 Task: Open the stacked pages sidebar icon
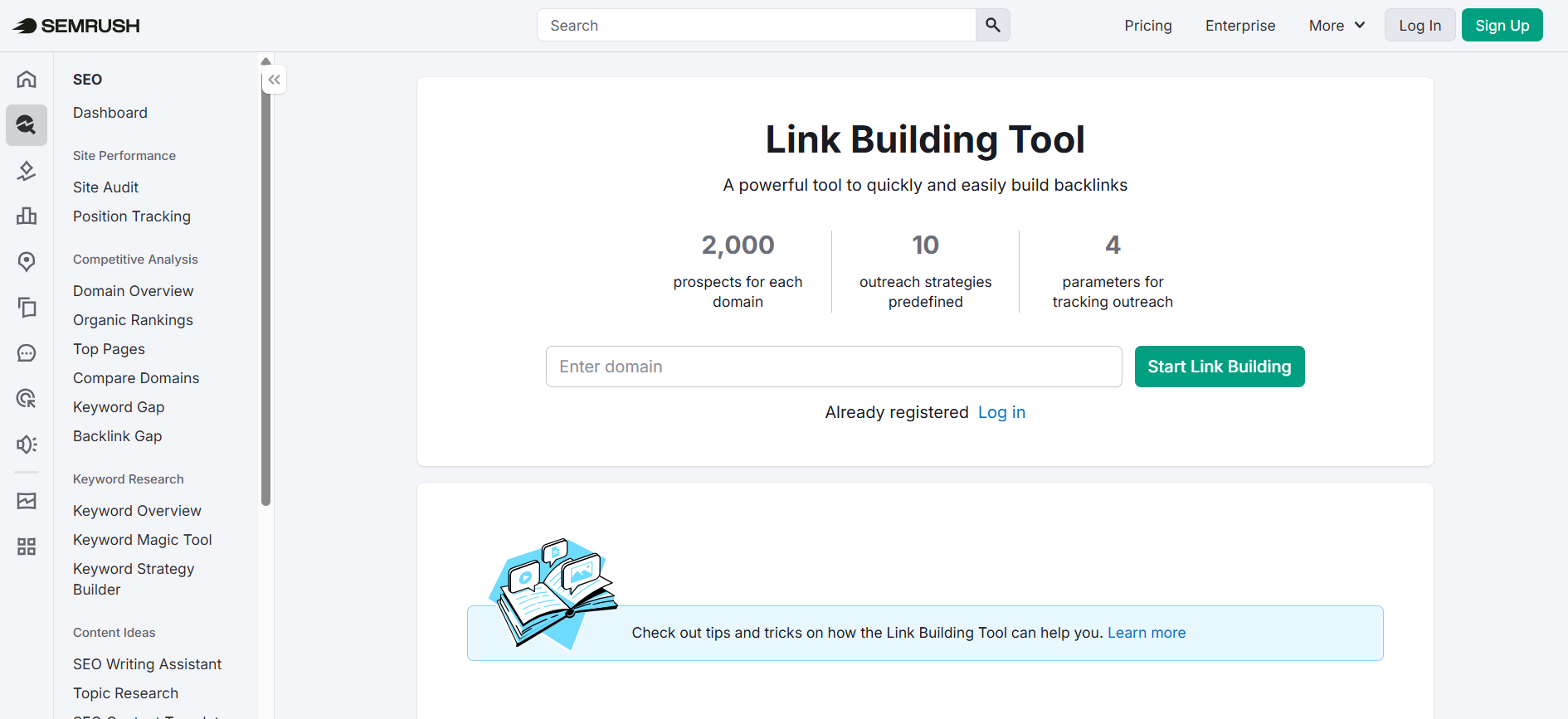click(x=27, y=308)
